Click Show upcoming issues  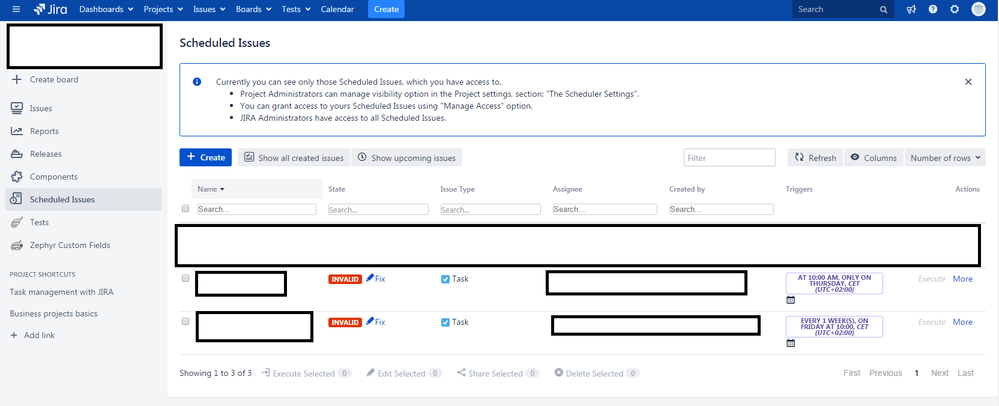(406, 157)
